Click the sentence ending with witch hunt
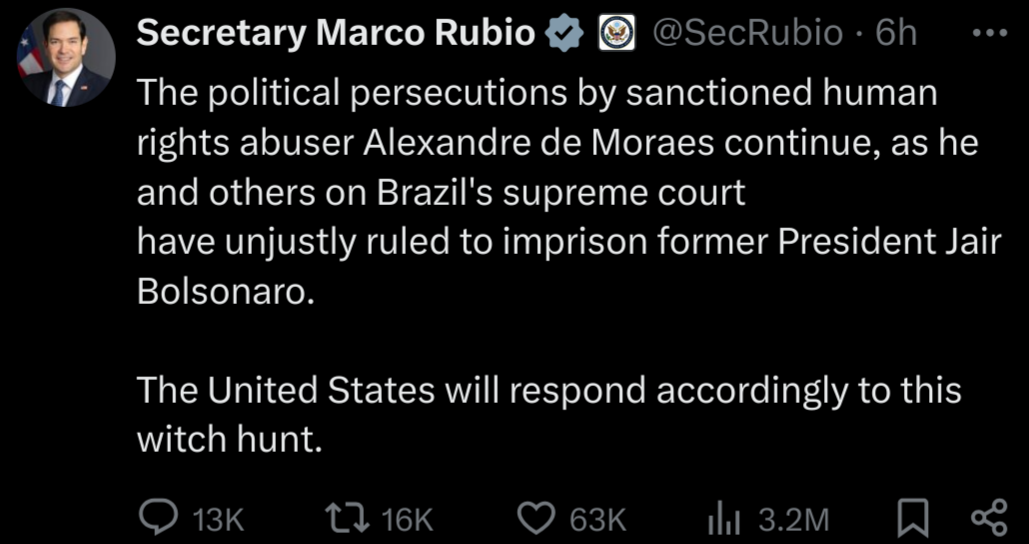 click(549, 415)
